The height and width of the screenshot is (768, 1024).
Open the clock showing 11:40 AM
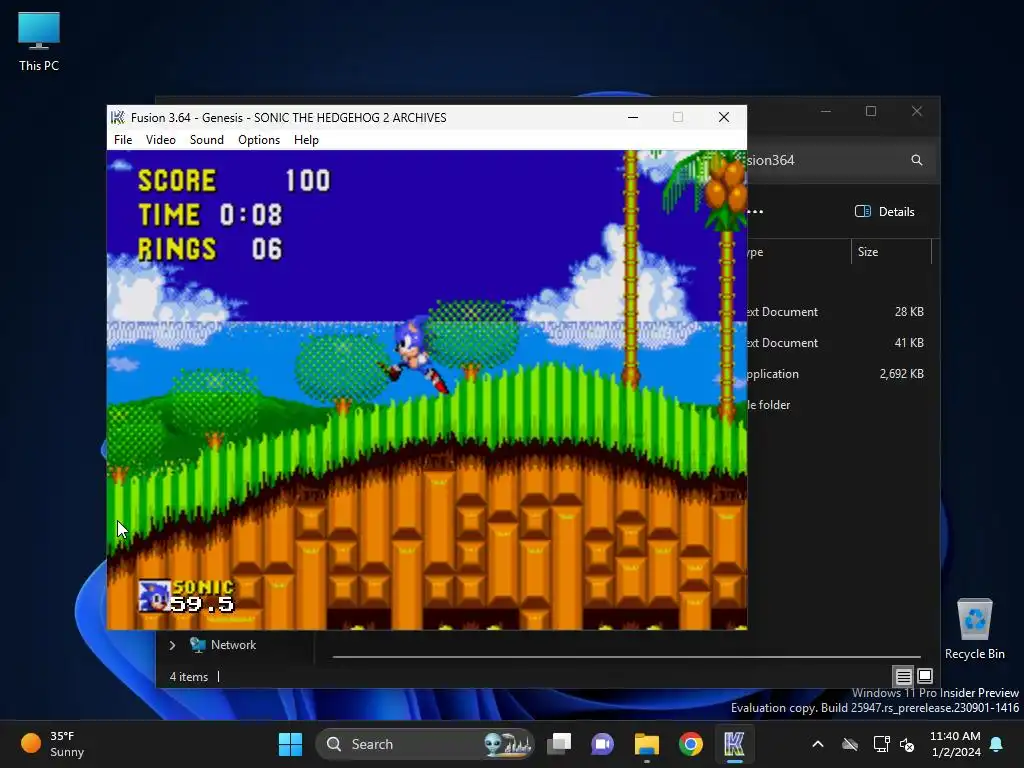coord(955,744)
